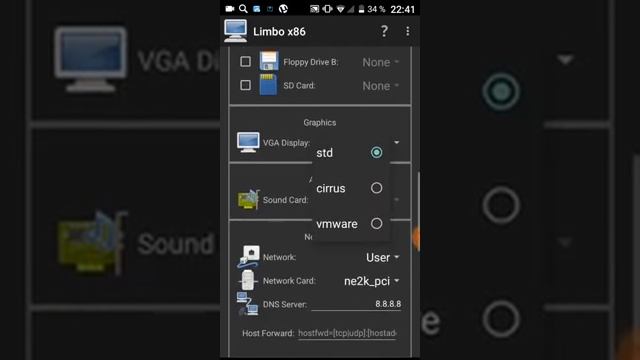640x360 pixels.
Task: Tap the 22:41 clock in status bar
Action: 402,9
